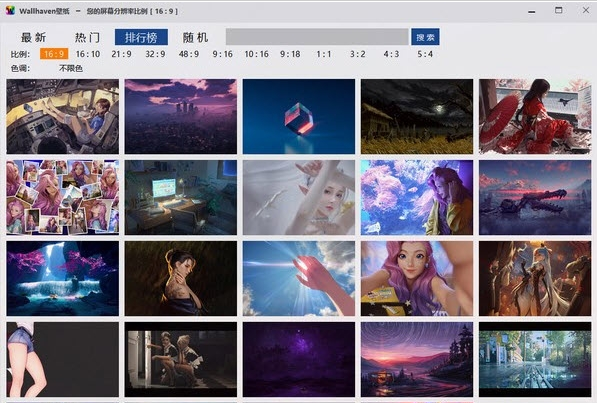Open the red kimono umbrella wallpaper
The height and width of the screenshot is (403, 597).
point(535,117)
